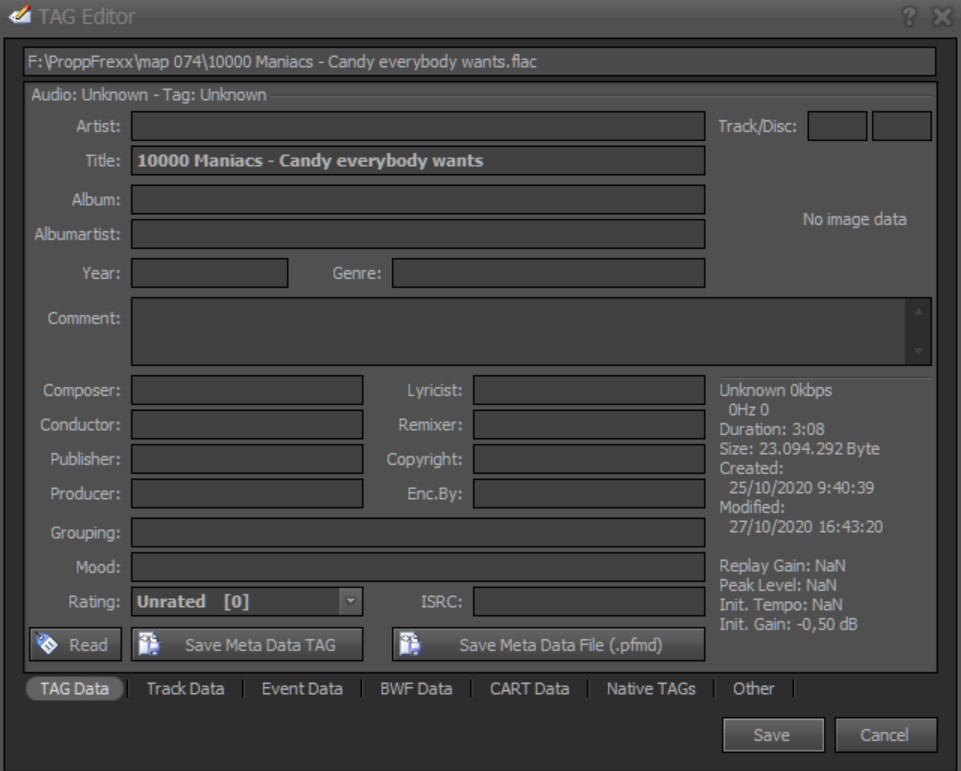
Task: Switch to the TAG Data tab
Action: coord(75,688)
